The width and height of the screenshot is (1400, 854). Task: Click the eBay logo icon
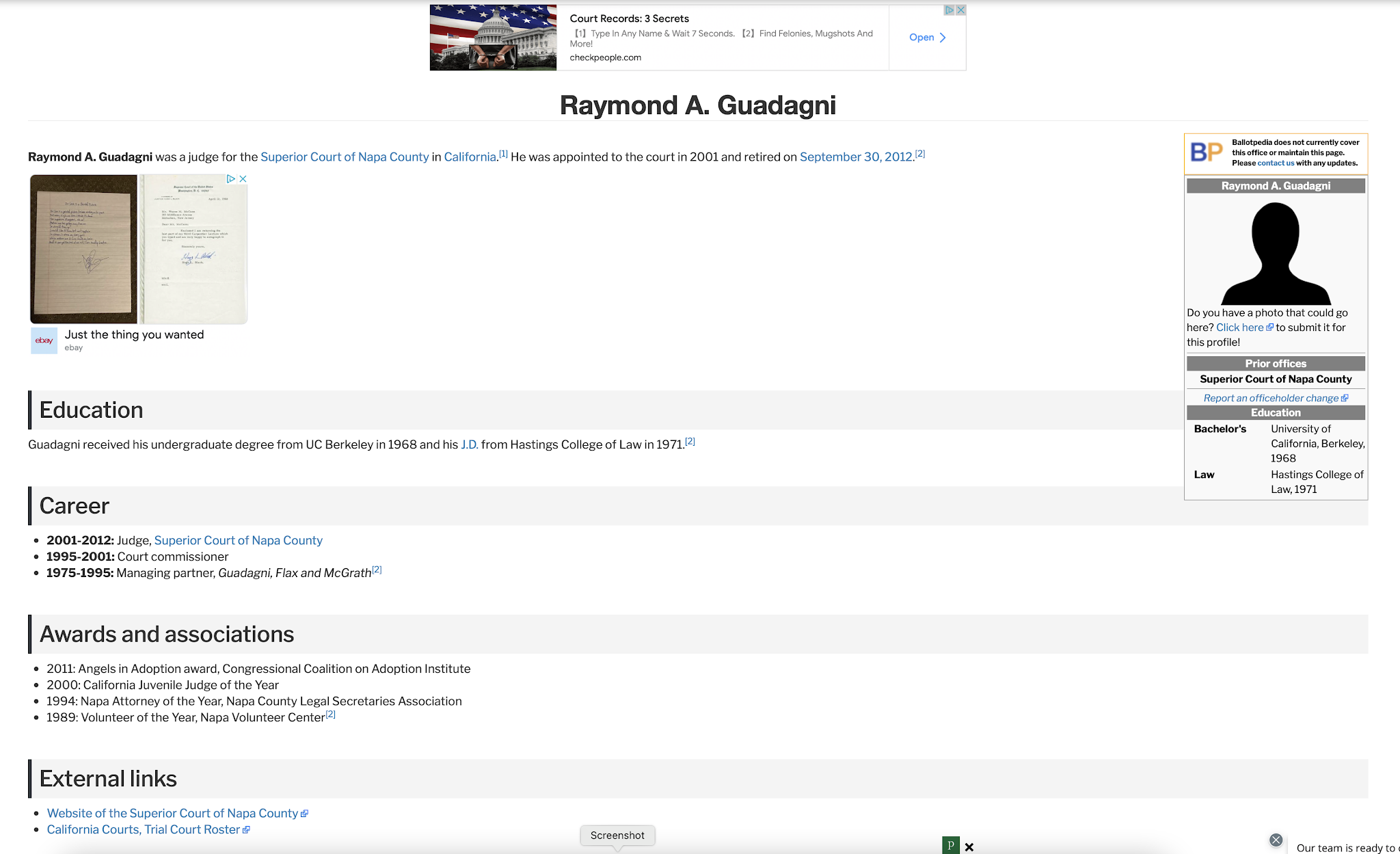(x=44, y=341)
